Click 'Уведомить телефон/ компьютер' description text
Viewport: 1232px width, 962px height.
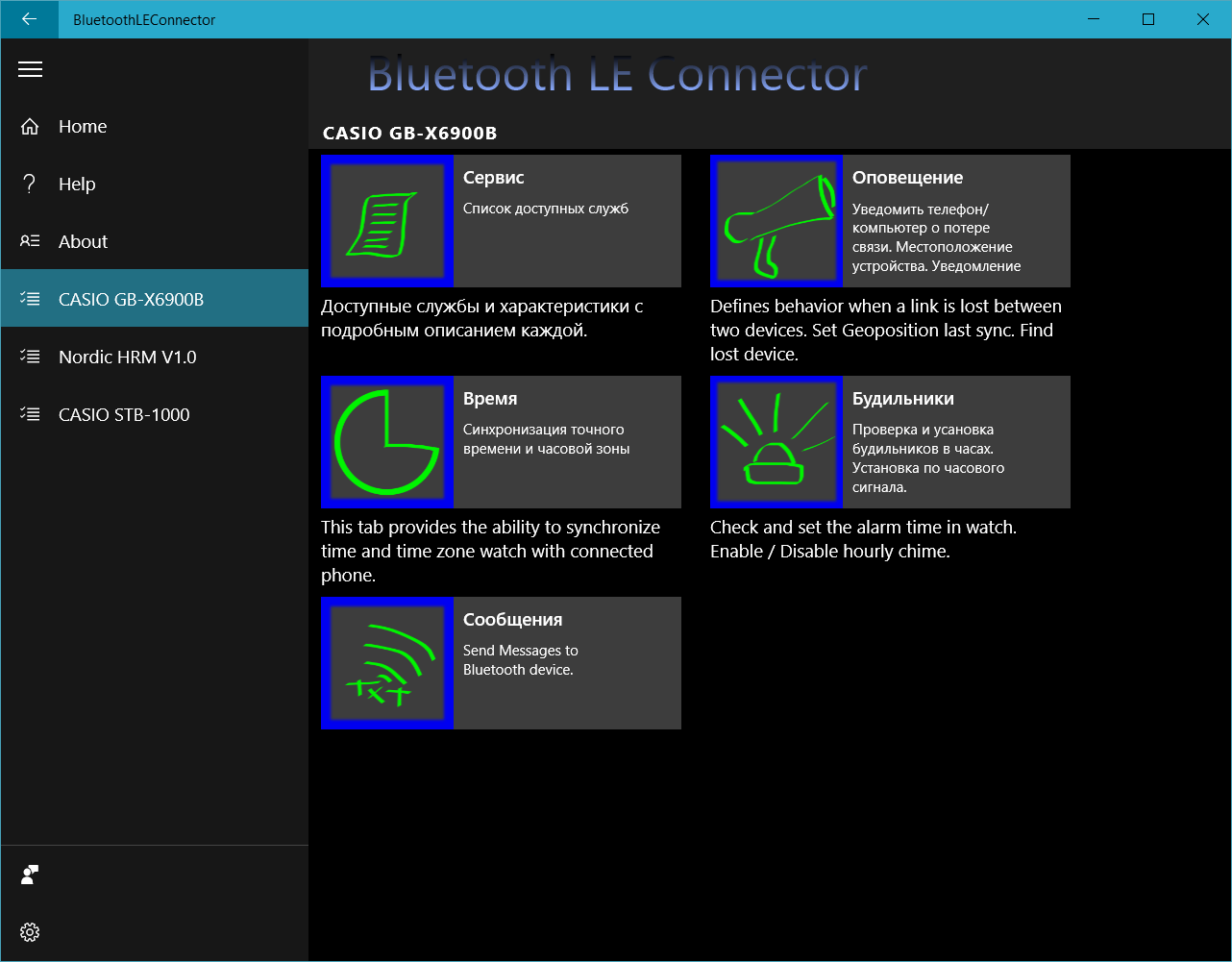pos(937,237)
